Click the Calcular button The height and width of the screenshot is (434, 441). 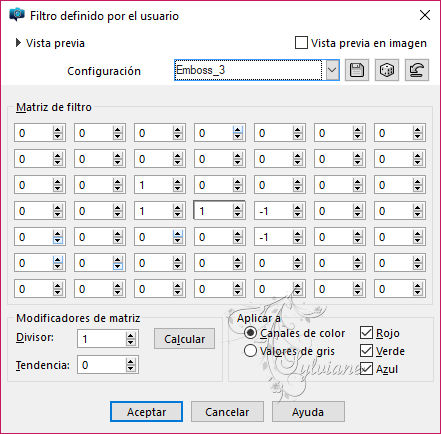click(x=184, y=339)
